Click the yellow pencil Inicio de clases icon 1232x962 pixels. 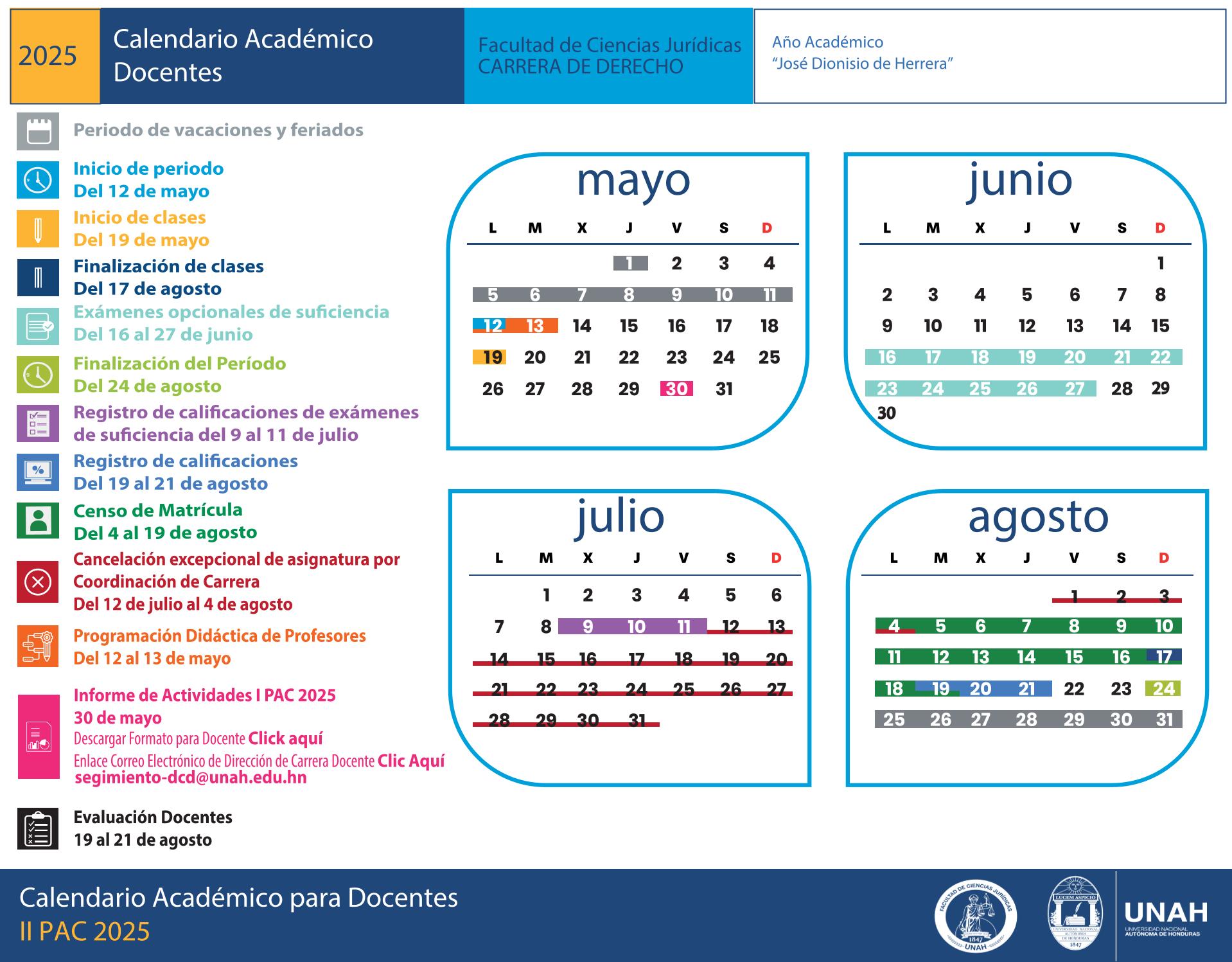click(x=38, y=229)
